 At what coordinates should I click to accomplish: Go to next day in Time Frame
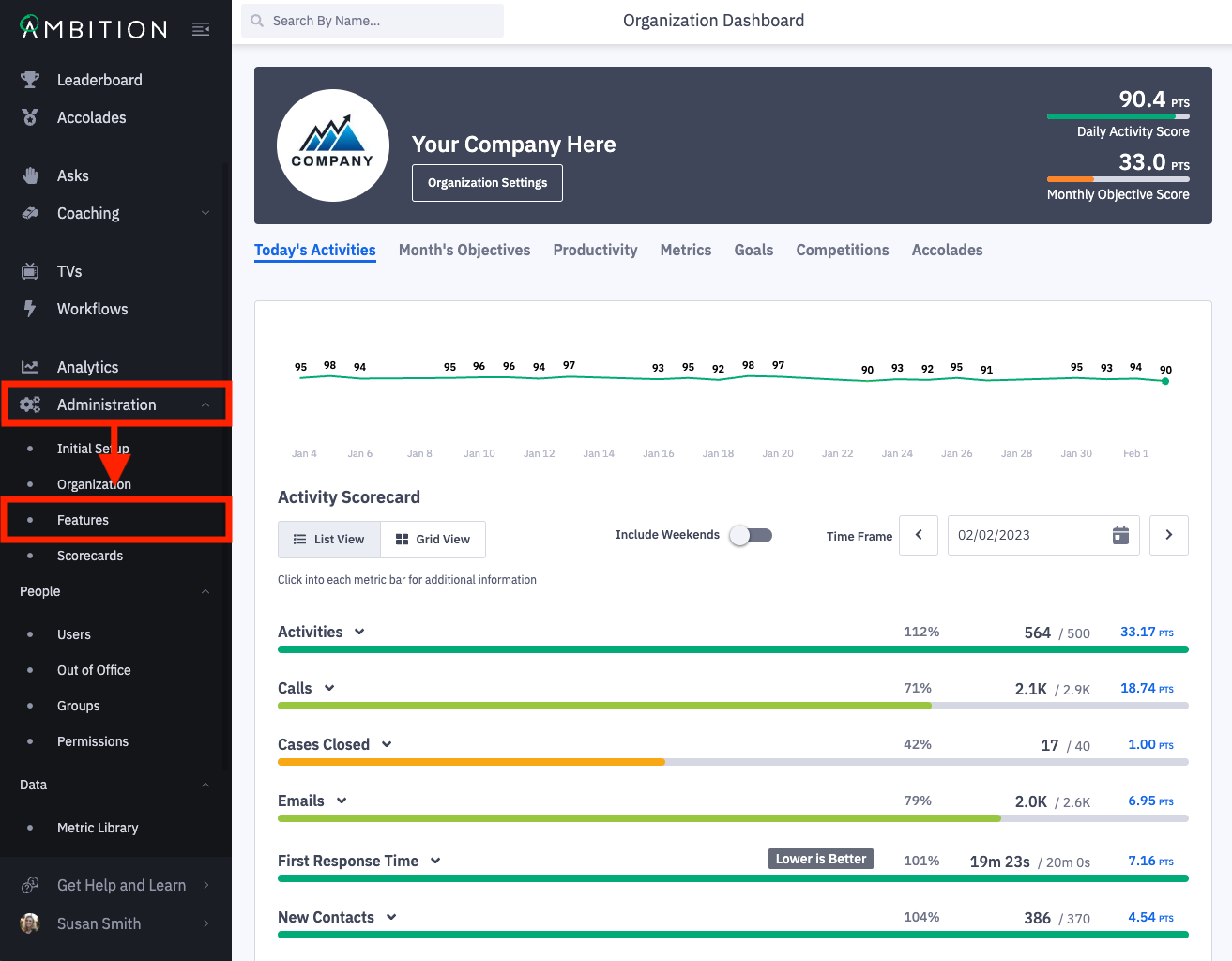1168,535
